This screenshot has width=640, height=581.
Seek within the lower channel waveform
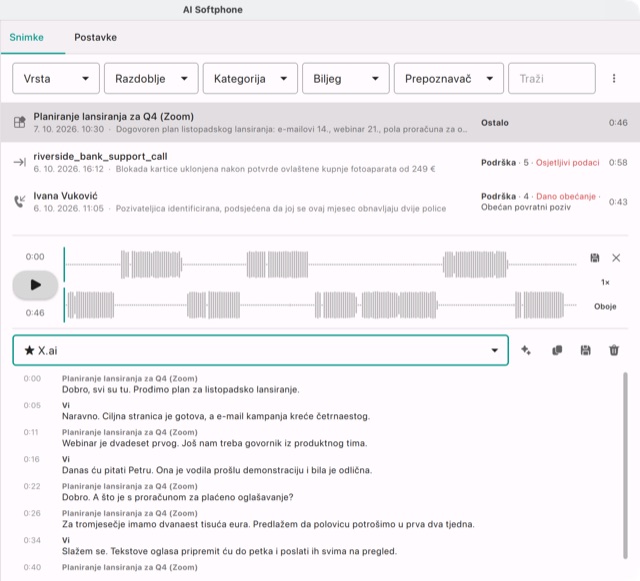tap(321, 305)
